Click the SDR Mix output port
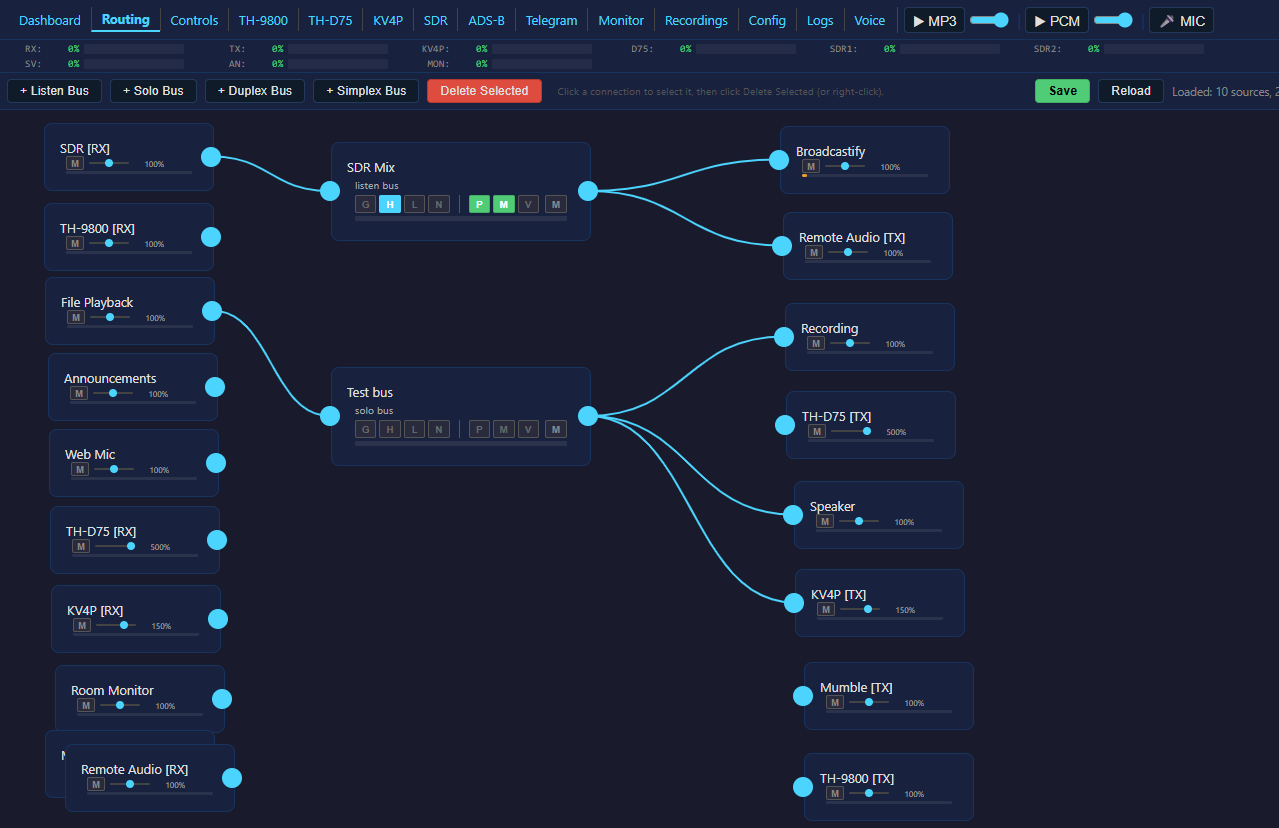This screenshot has width=1279, height=828. [588, 191]
